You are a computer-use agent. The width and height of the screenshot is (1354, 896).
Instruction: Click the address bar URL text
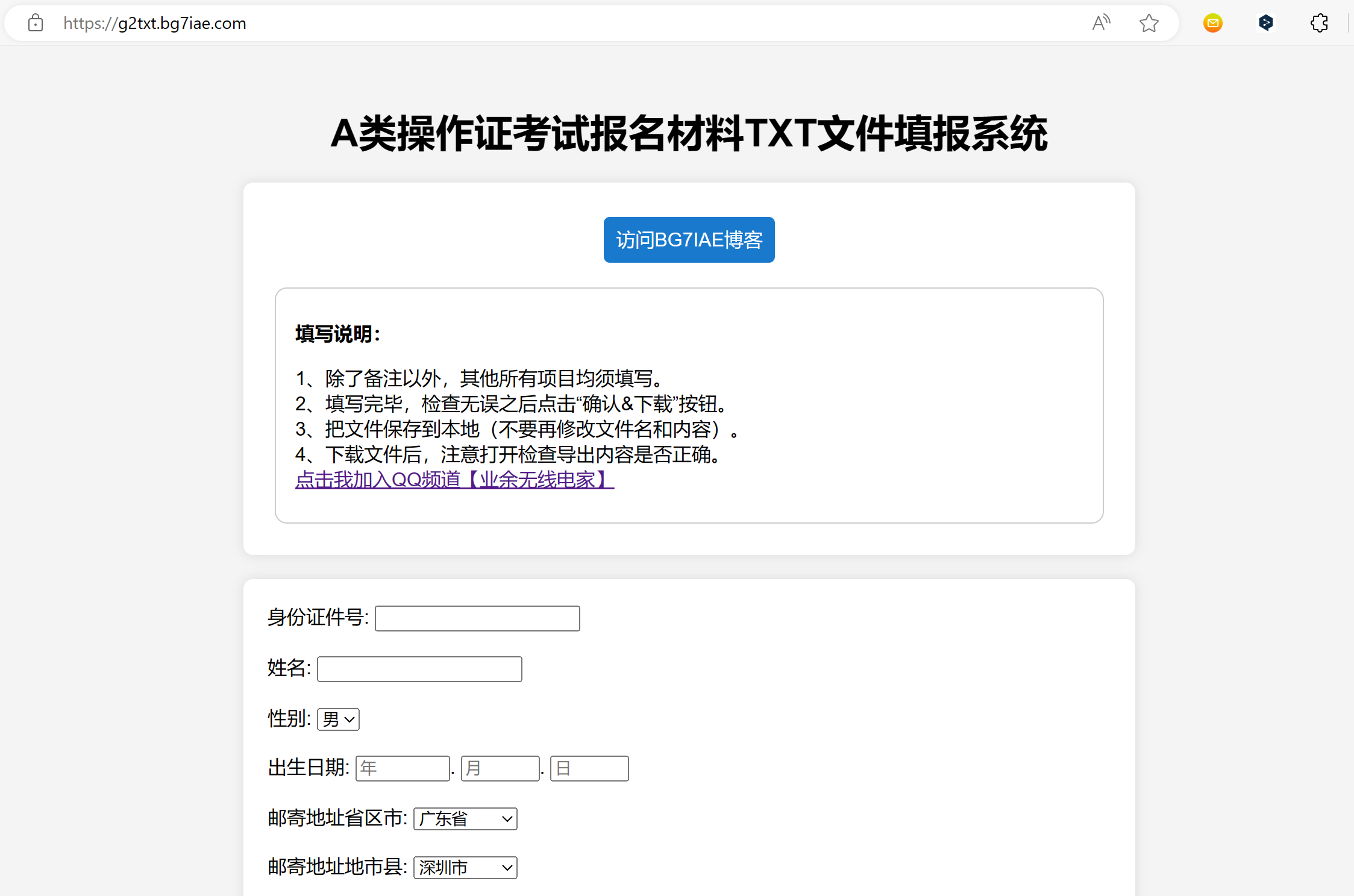pyautogui.click(x=155, y=23)
